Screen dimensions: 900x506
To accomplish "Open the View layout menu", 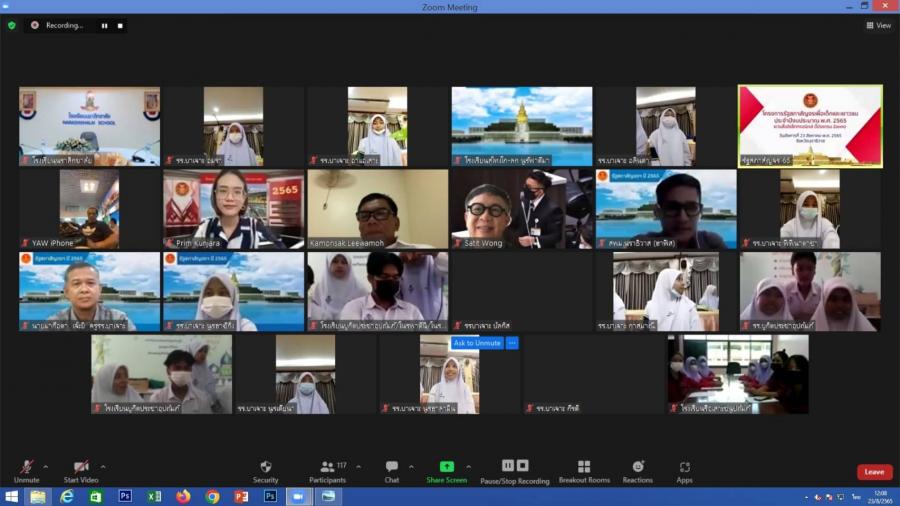I will (878, 26).
